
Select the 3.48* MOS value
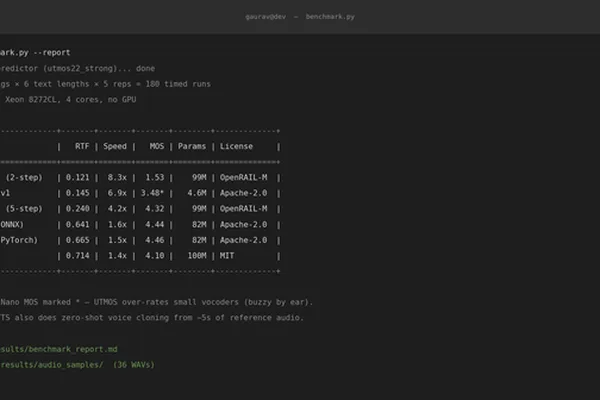pyautogui.click(x=152, y=193)
